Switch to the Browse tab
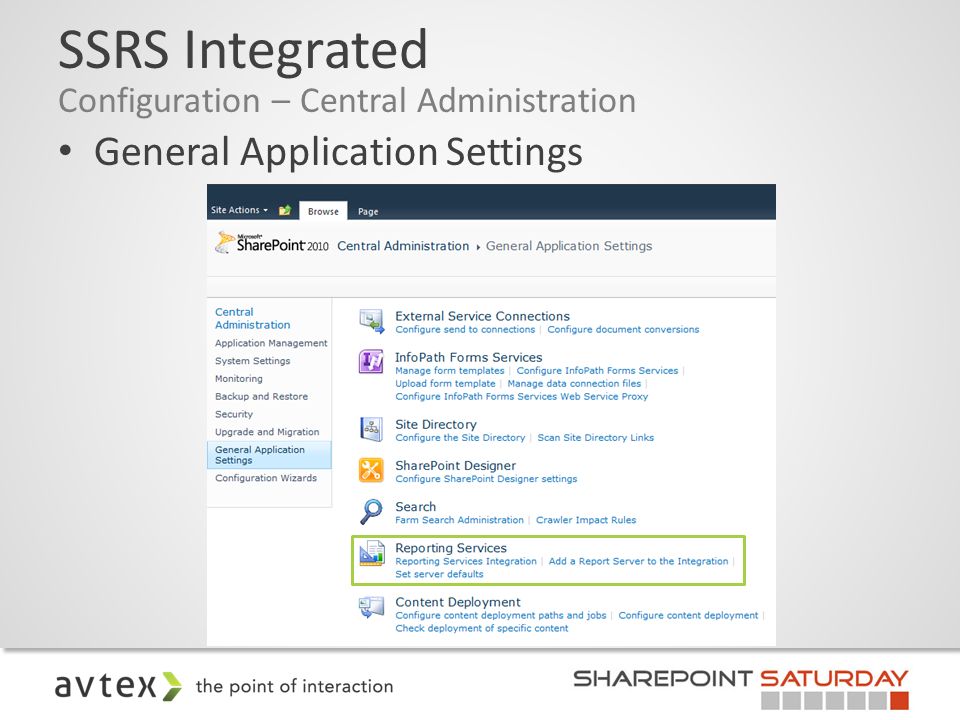 [x=323, y=211]
